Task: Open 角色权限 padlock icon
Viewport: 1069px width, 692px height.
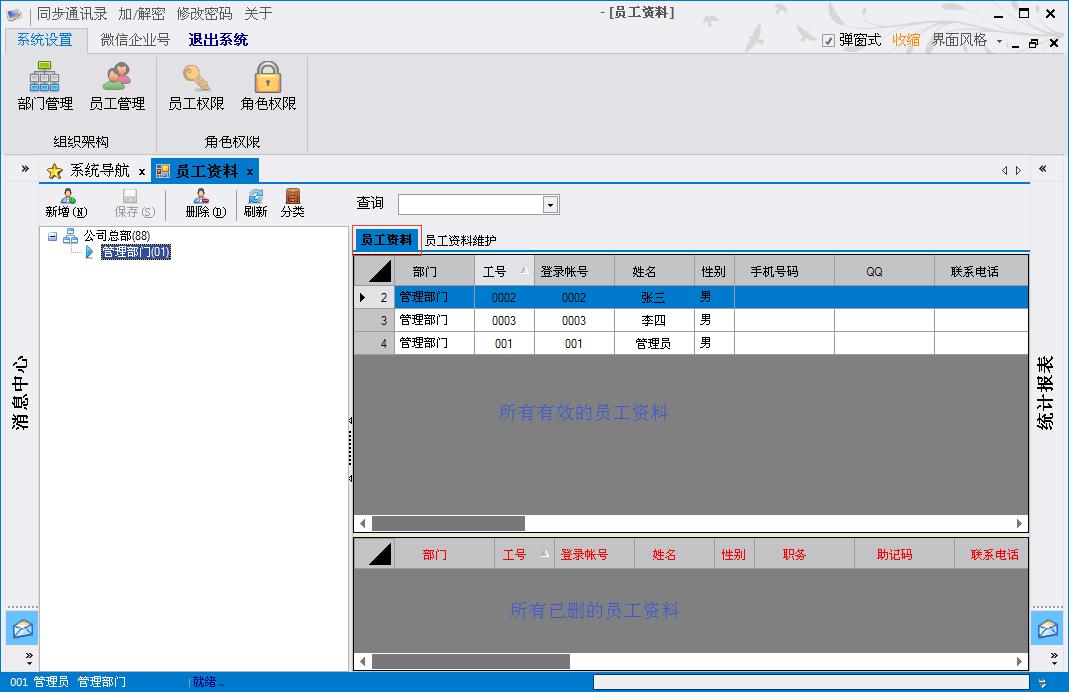Action: pos(268,86)
